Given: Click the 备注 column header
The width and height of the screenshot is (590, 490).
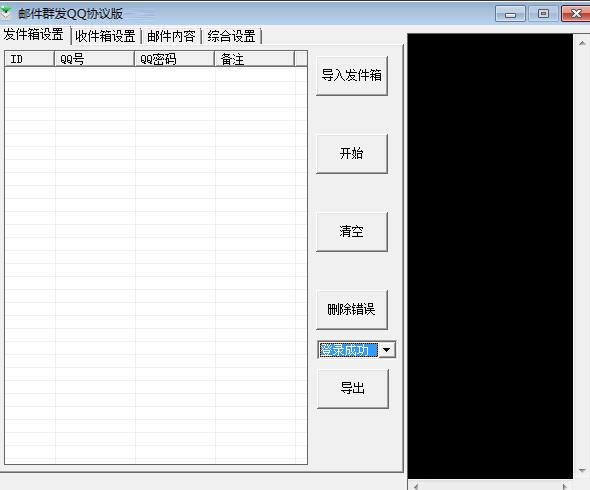Looking at the screenshot, I should [x=254, y=59].
